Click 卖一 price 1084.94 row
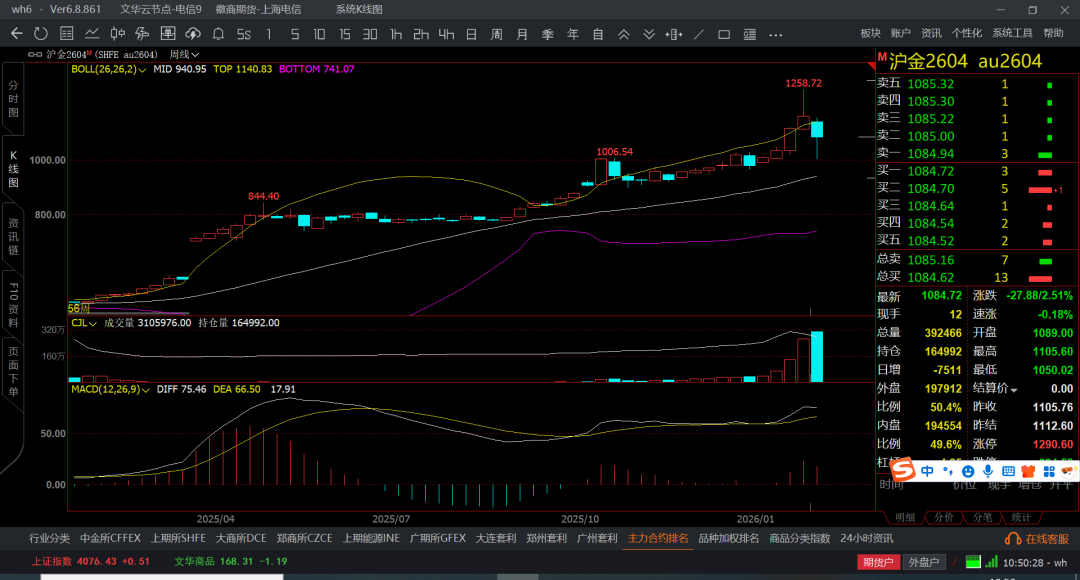 click(x=975, y=154)
